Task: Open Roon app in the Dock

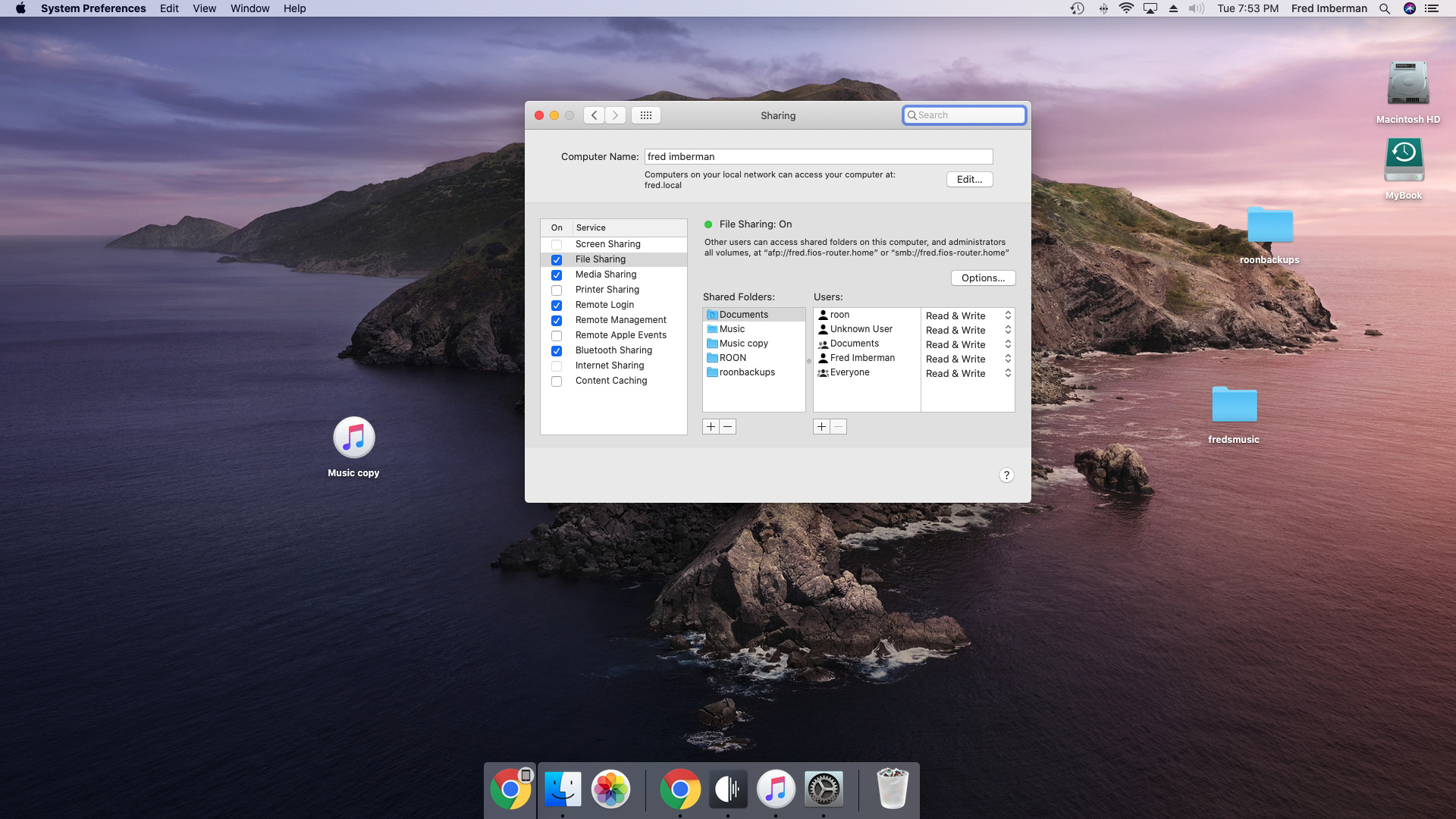Action: click(x=728, y=789)
